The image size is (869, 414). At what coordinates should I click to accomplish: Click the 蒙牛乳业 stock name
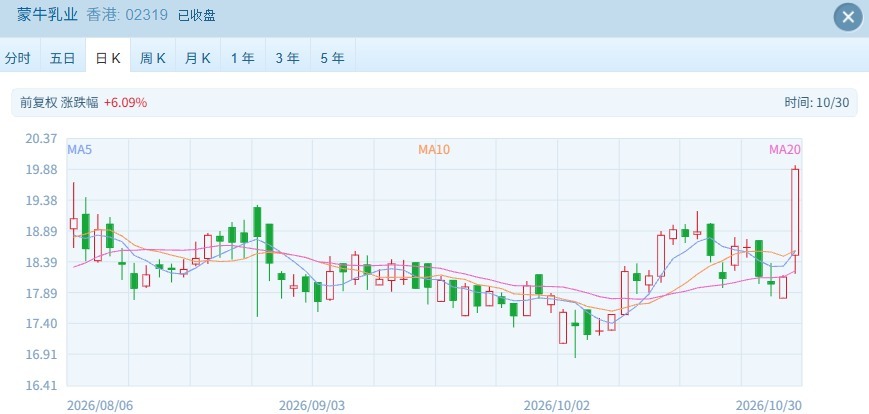(x=47, y=15)
